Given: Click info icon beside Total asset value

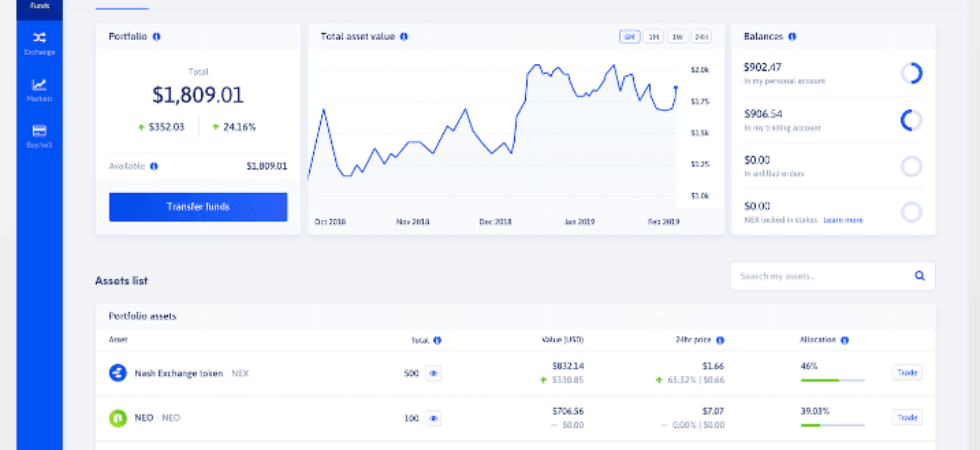Looking at the screenshot, I should pos(404,36).
